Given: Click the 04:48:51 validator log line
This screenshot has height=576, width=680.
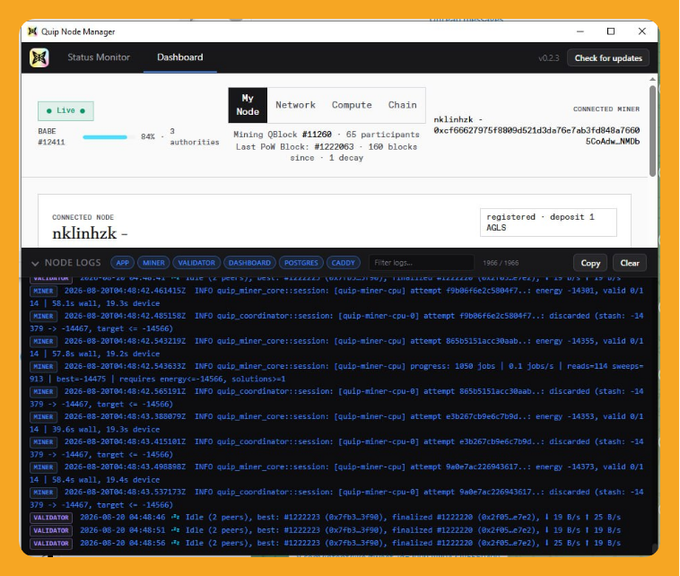Looking at the screenshot, I should 327,530.
